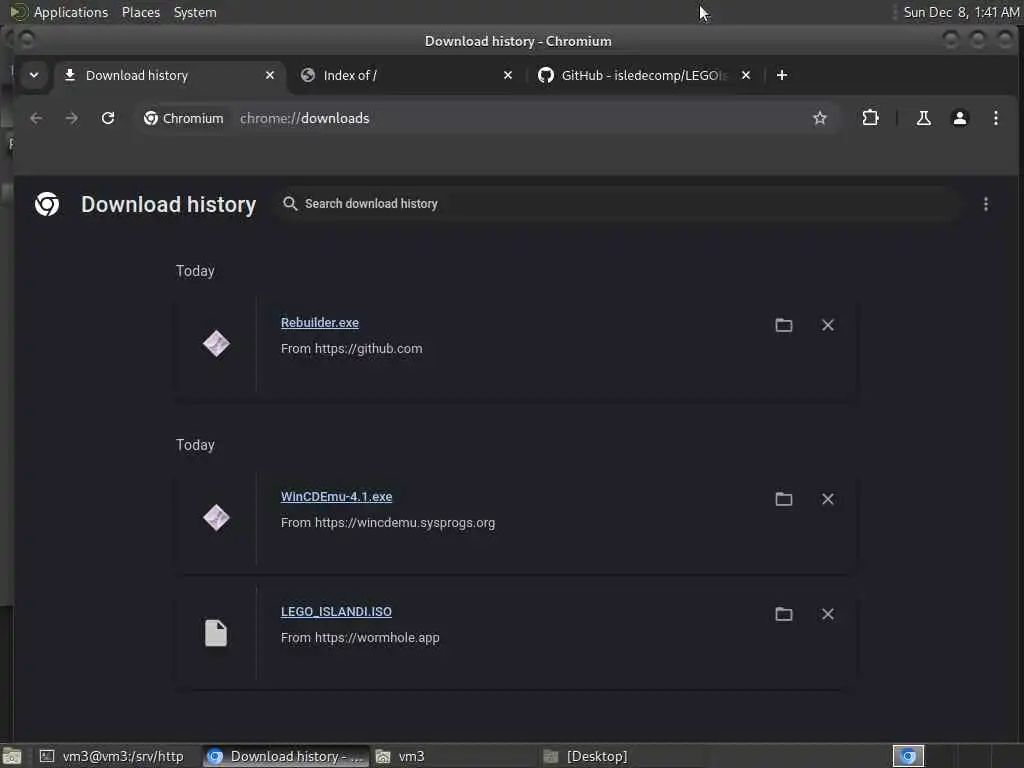Close the GitHub isledecomp tab
This screenshot has height=768, width=1024.
pyautogui.click(x=746, y=75)
